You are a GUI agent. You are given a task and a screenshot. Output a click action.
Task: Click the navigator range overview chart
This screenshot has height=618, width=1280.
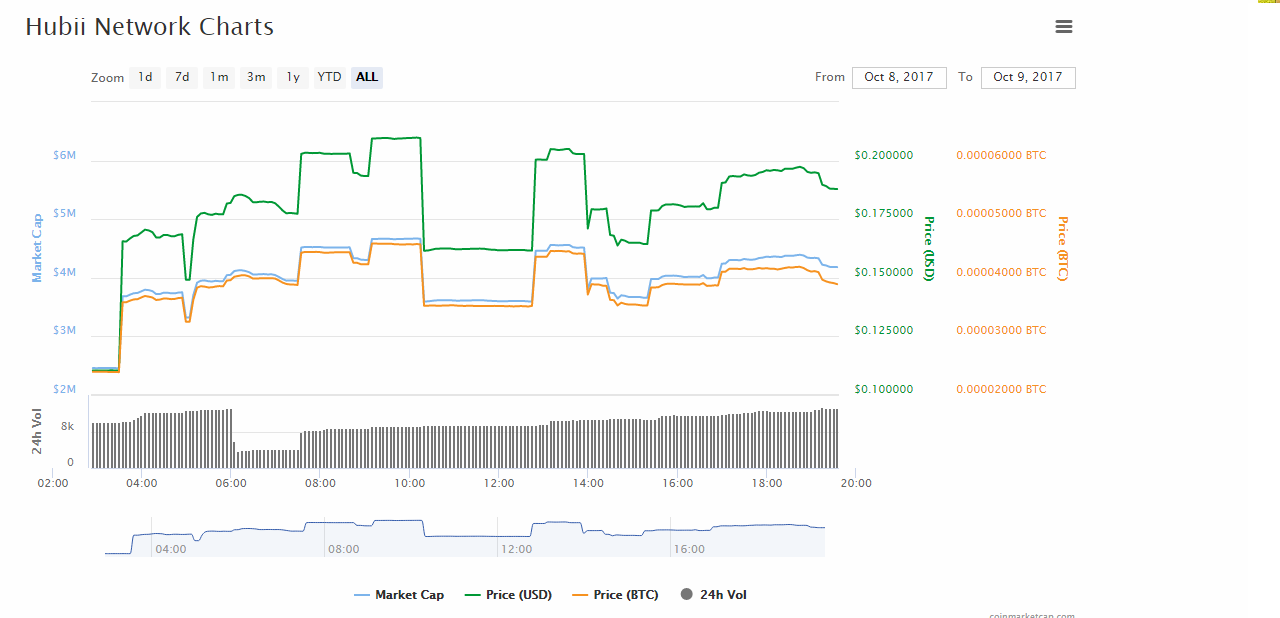[465, 537]
